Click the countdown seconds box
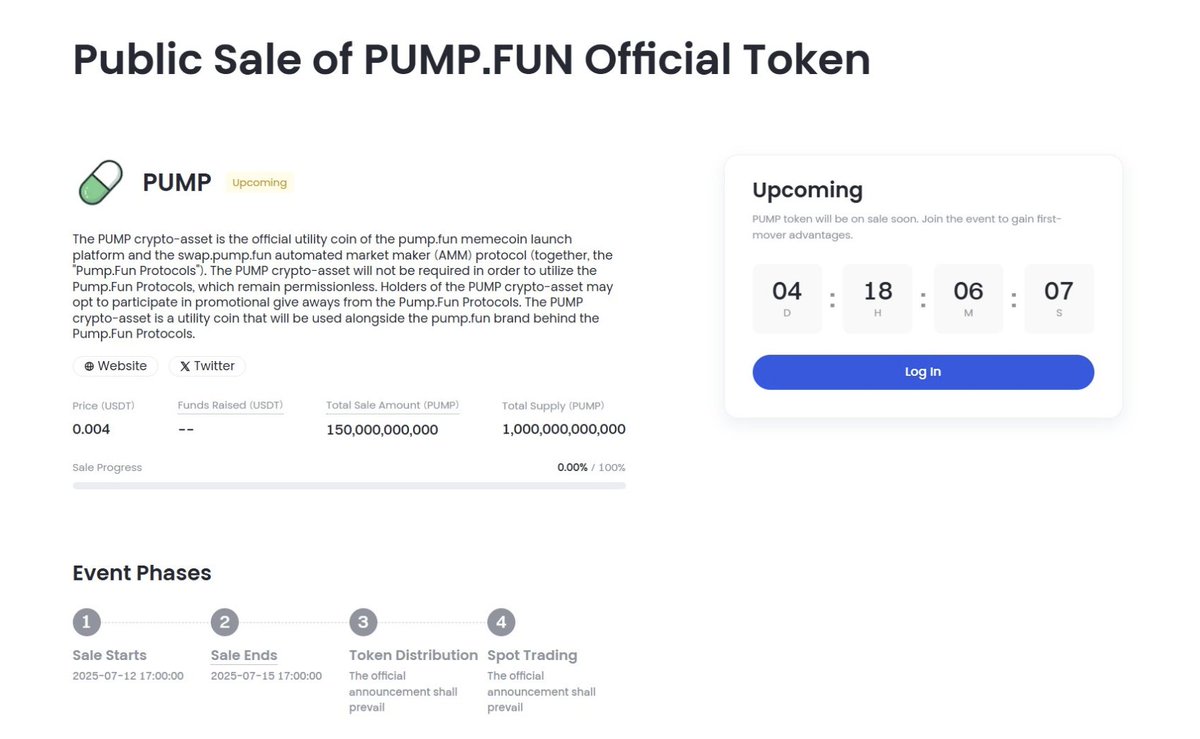Viewport: 1200px width, 739px height. [1059, 298]
